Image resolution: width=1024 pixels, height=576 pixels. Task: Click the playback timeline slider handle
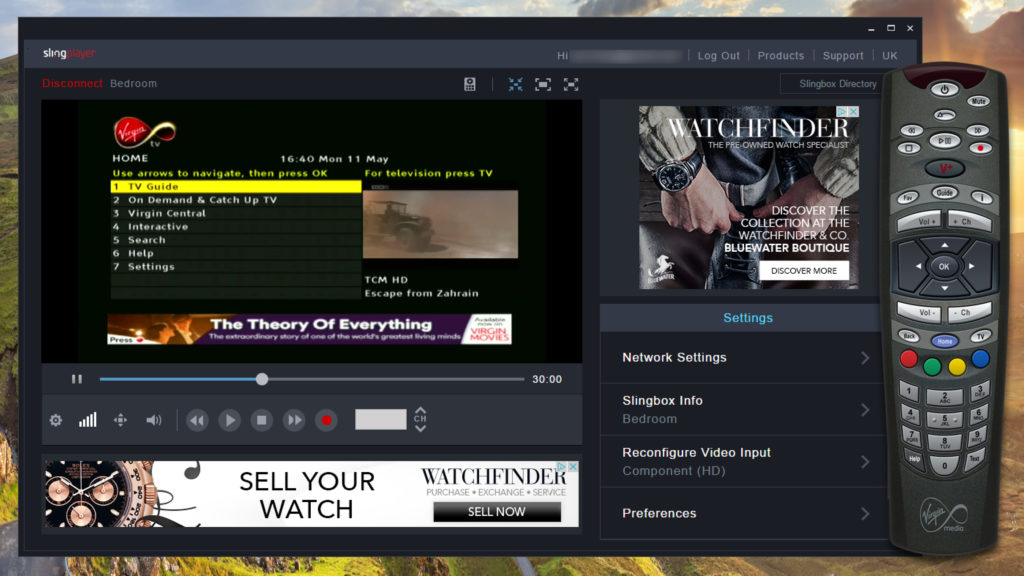(x=262, y=379)
